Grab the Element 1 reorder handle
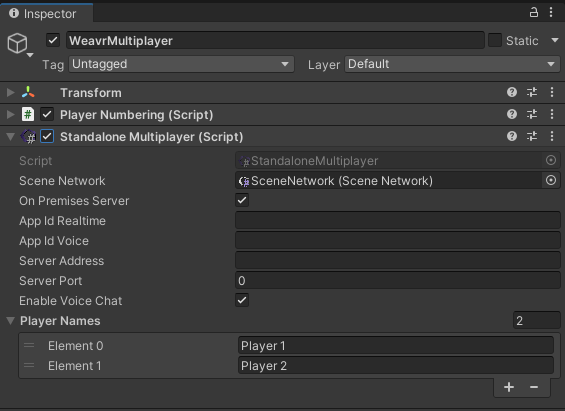This screenshot has width=565, height=411. pyautogui.click(x=29, y=366)
